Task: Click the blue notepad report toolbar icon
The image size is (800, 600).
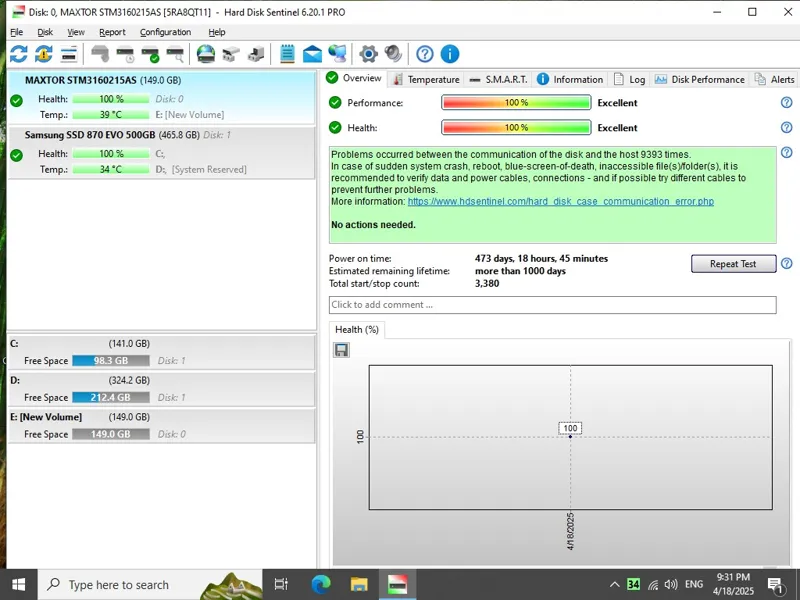Action: [x=287, y=54]
